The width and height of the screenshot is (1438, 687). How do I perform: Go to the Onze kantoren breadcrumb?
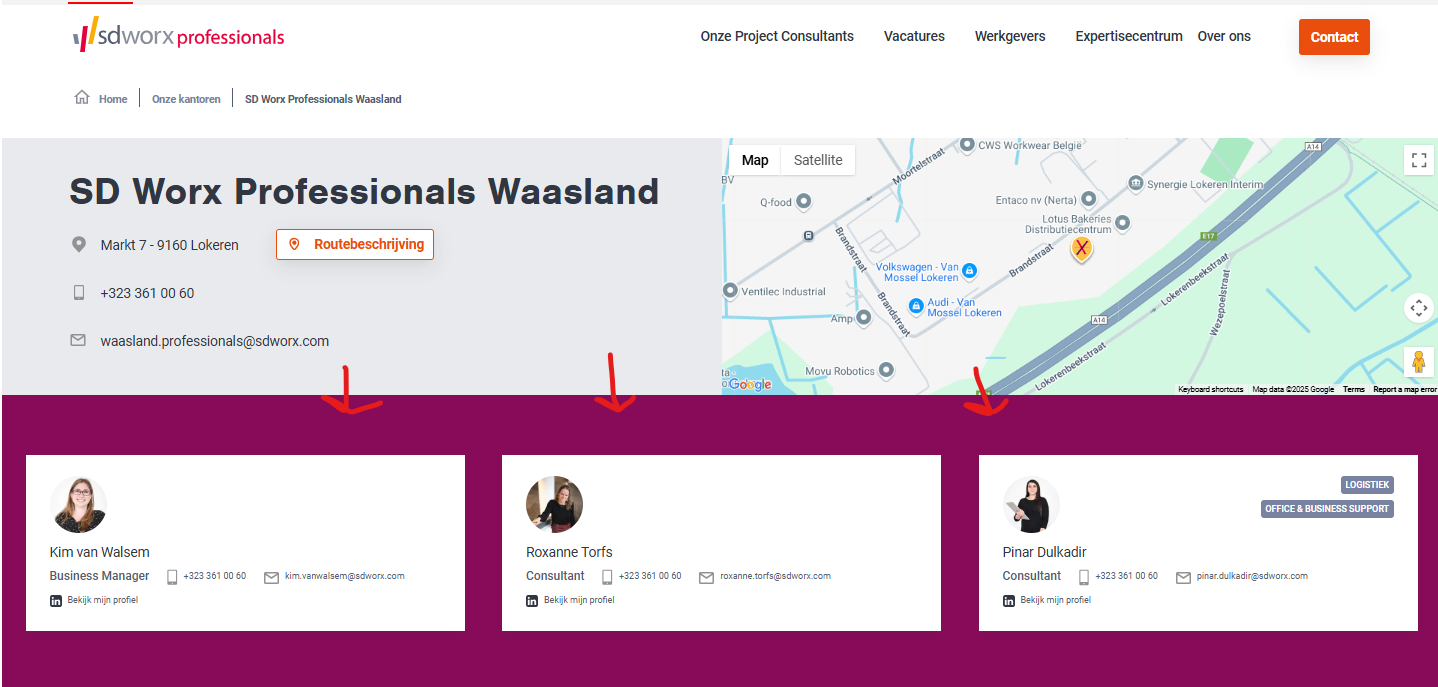(186, 99)
